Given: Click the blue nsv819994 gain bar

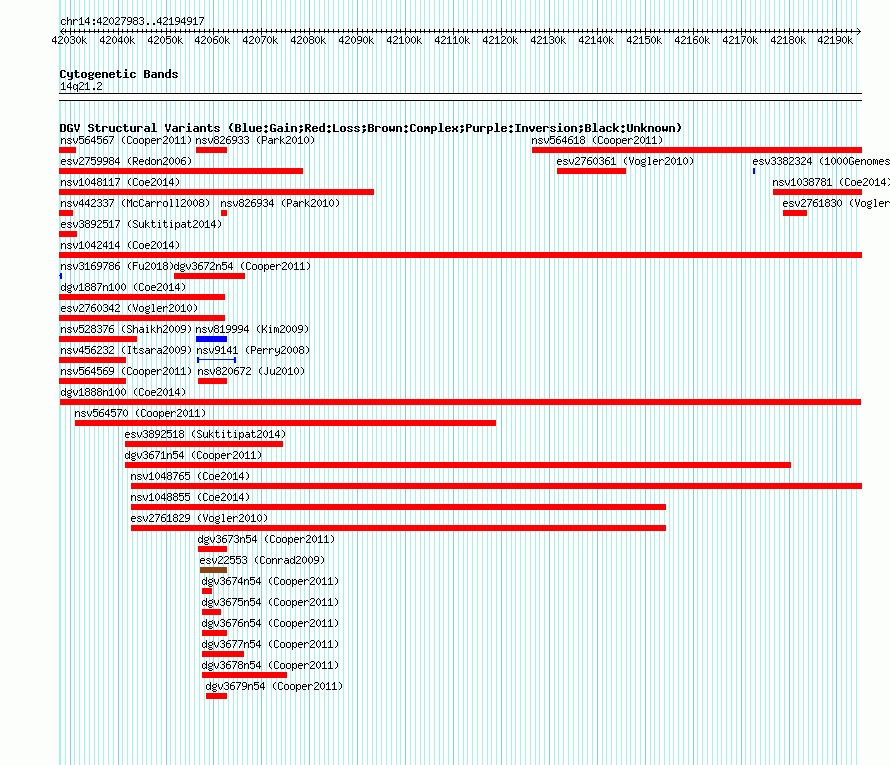Looking at the screenshot, I should 211,339.
